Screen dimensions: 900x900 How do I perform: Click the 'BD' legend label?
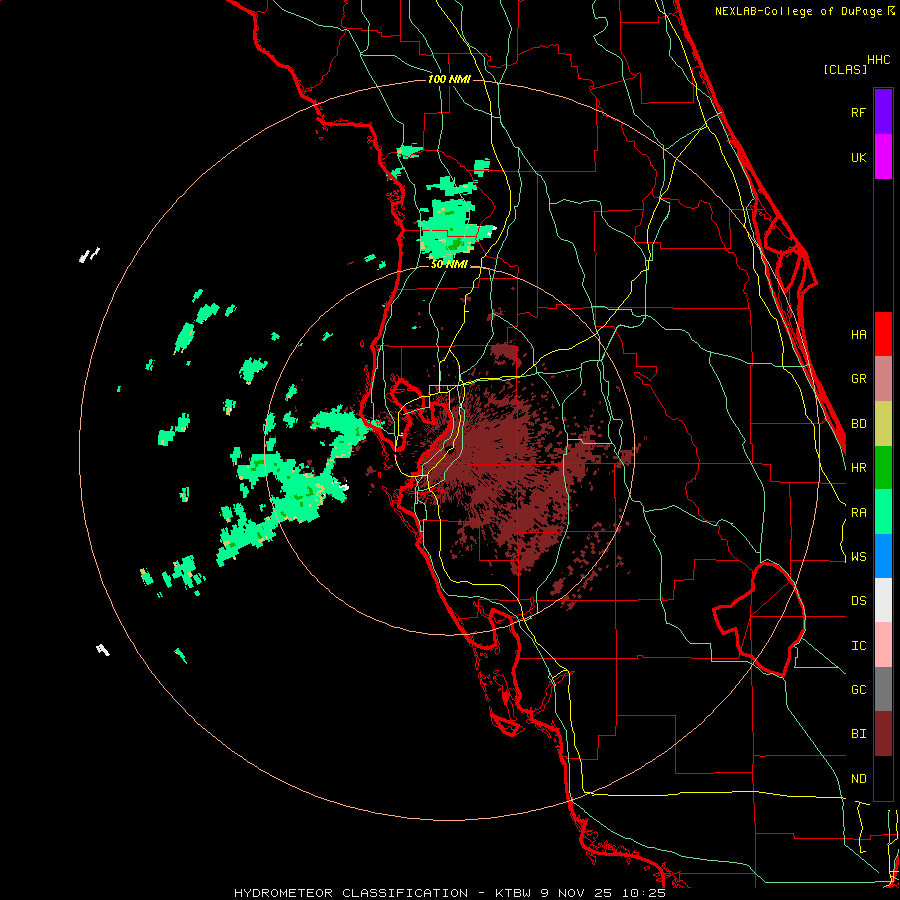pyautogui.click(x=858, y=424)
